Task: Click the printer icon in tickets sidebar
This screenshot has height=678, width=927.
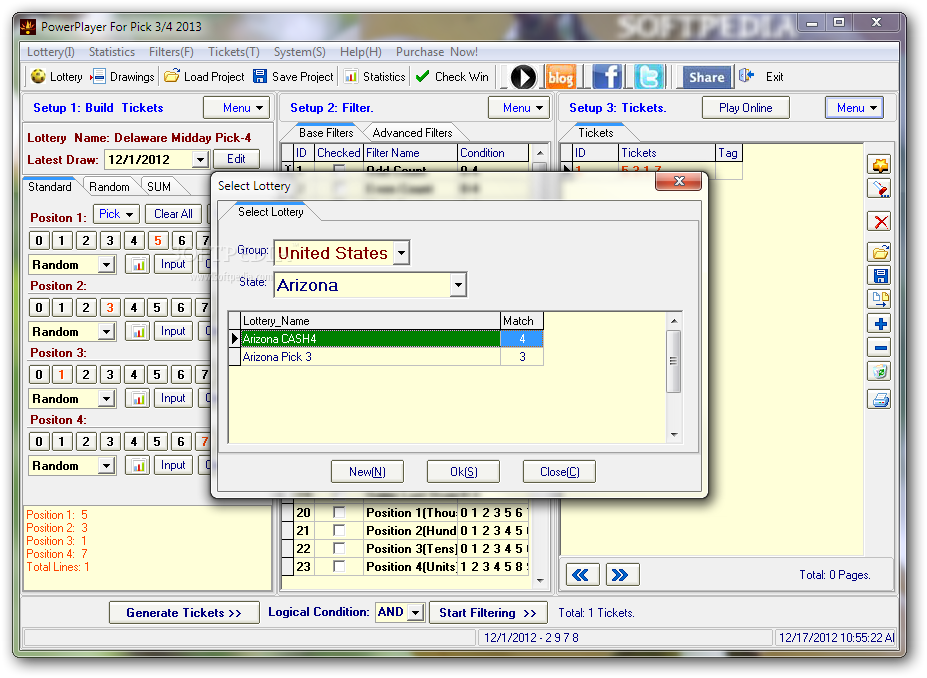Action: pos(880,400)
